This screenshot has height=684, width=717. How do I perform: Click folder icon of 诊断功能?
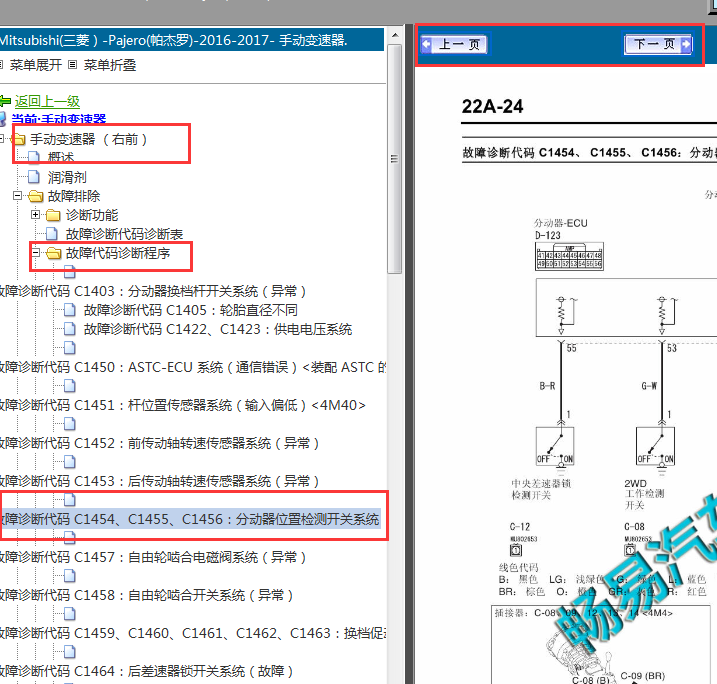coord(53,215)
